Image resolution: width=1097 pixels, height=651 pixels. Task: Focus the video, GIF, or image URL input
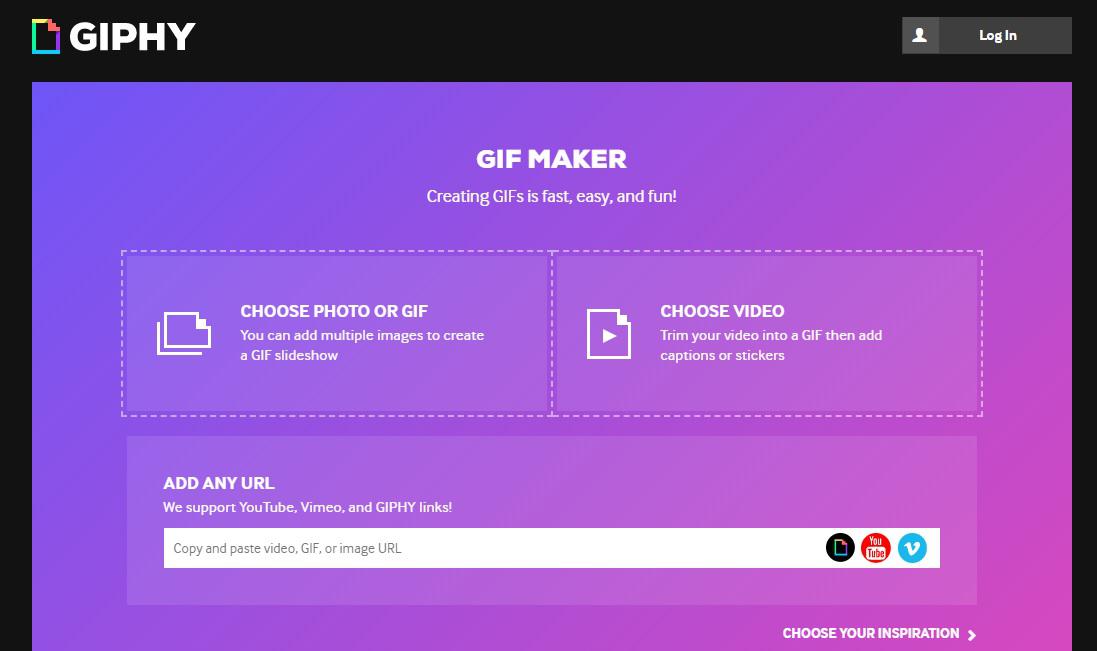(490, 548)
